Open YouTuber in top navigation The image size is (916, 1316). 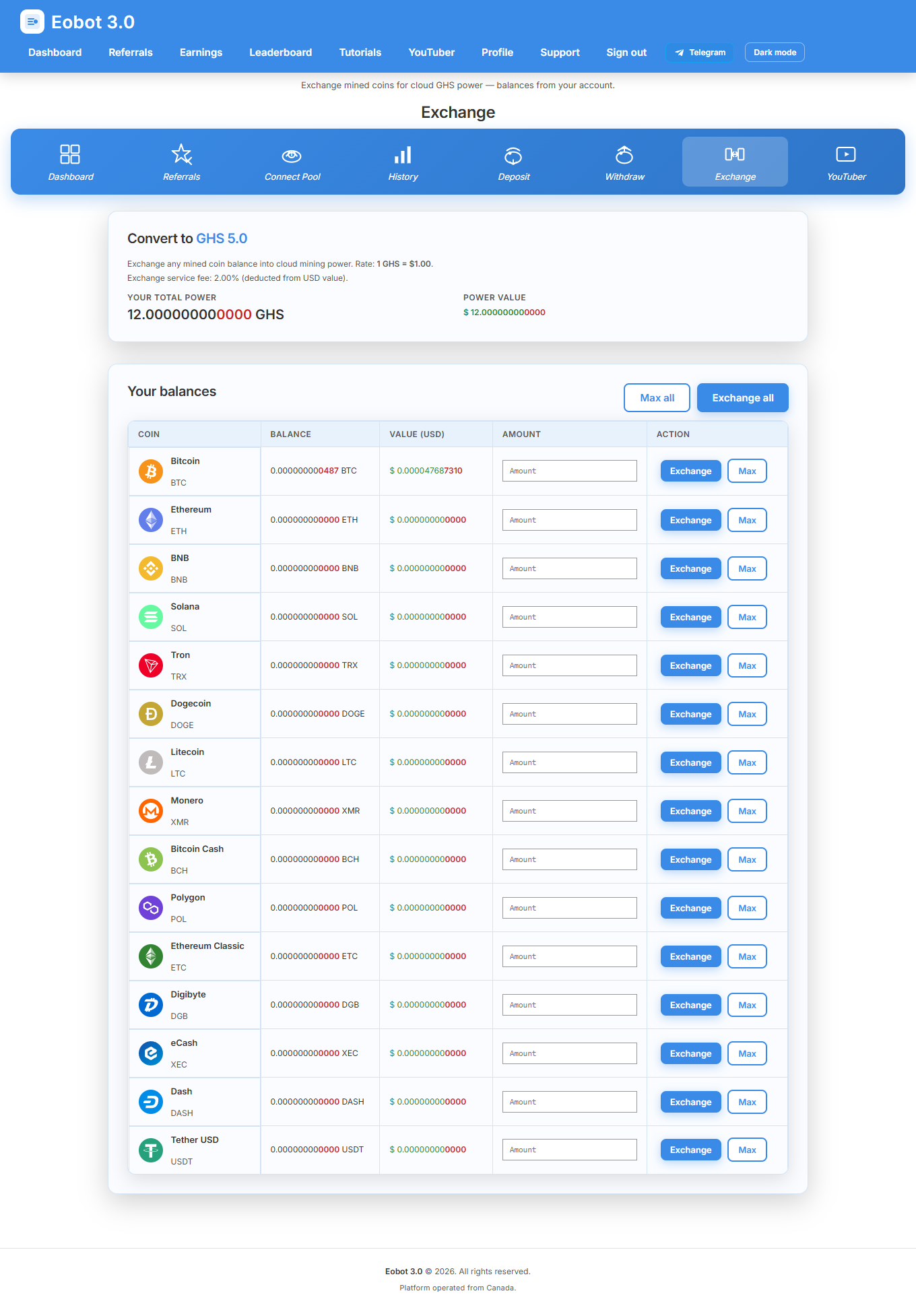(431, 53)
